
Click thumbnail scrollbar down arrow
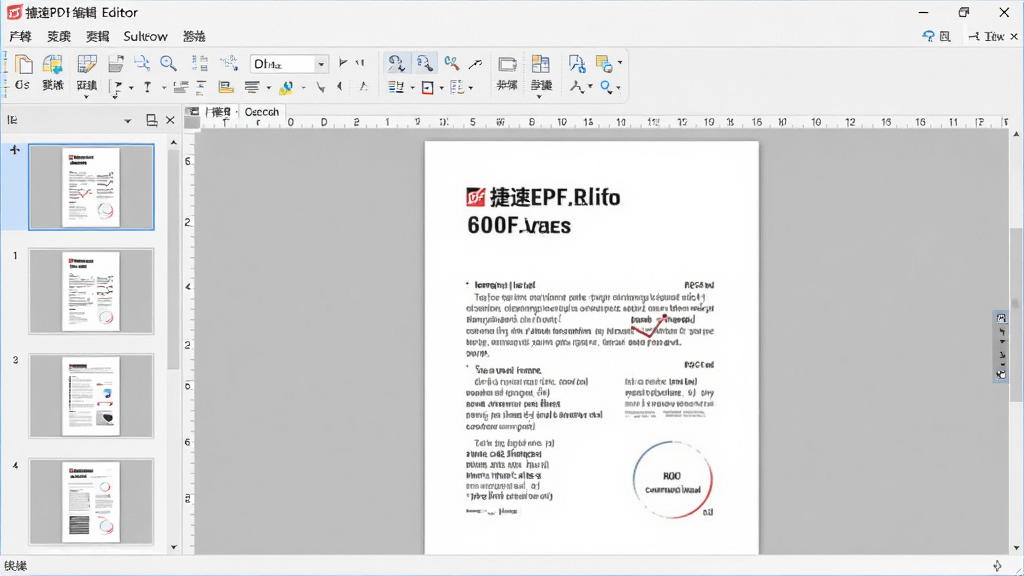click(x=174, y=547)
